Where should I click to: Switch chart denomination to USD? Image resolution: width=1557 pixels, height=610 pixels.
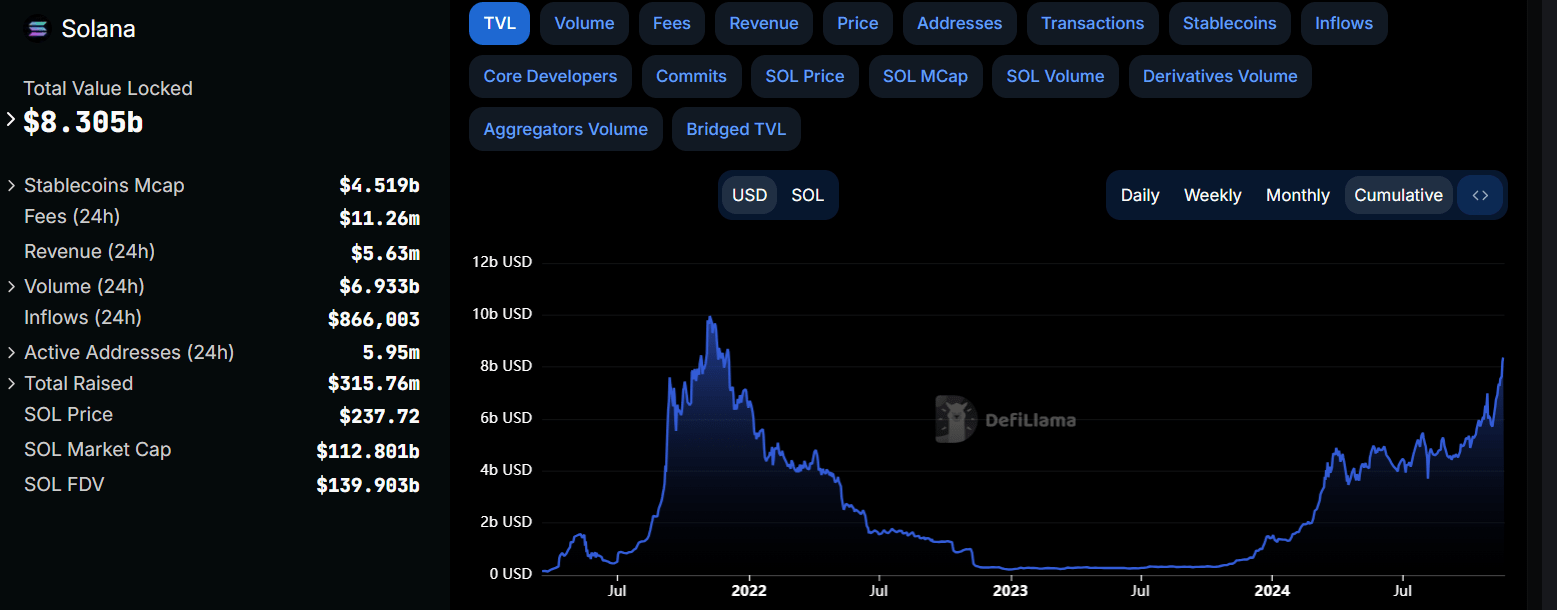(749, 195)
